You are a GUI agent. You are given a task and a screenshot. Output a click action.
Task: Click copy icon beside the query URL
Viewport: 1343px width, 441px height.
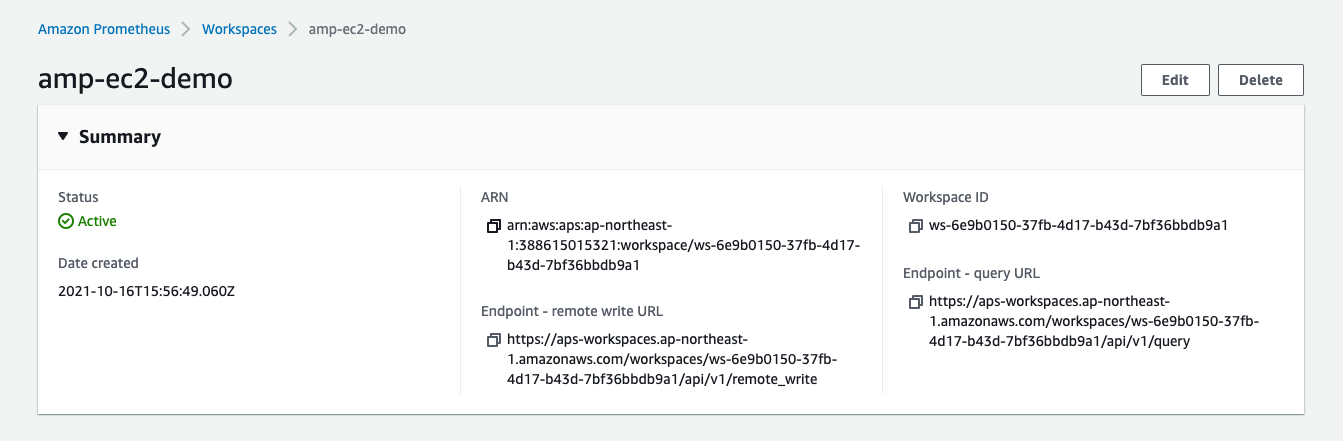click(915, 302)
